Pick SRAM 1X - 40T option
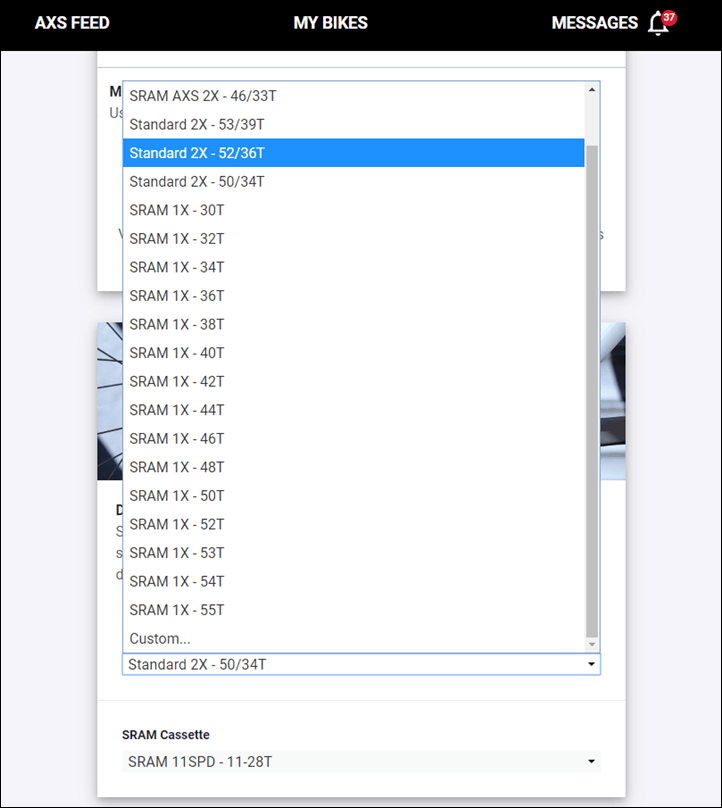The height and width of the screenshot is (808, 722). tap(354, 353)
